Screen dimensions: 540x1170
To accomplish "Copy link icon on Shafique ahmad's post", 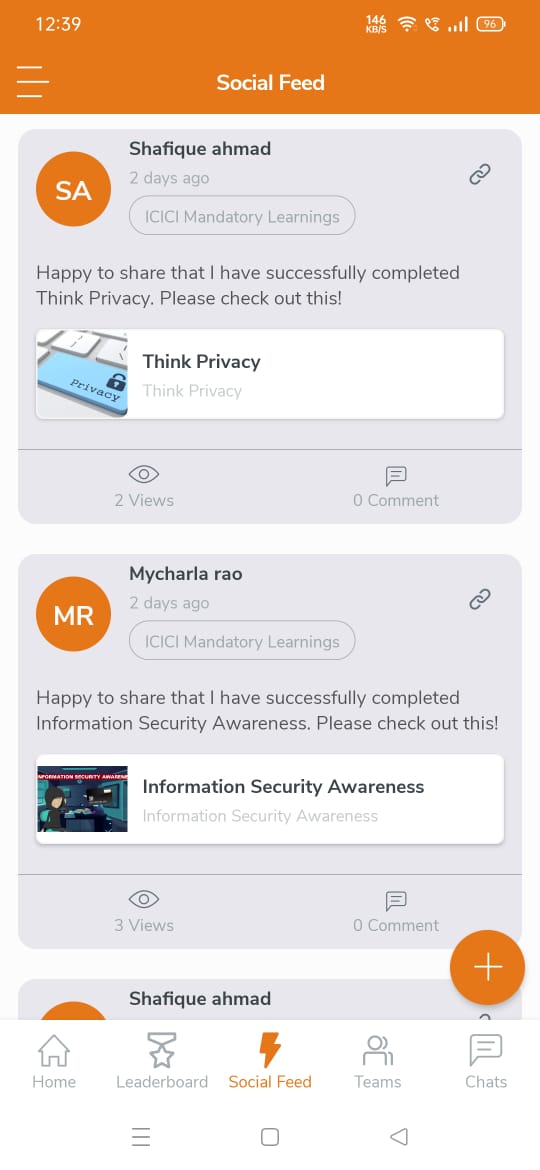I will click(x=480, y=175).
